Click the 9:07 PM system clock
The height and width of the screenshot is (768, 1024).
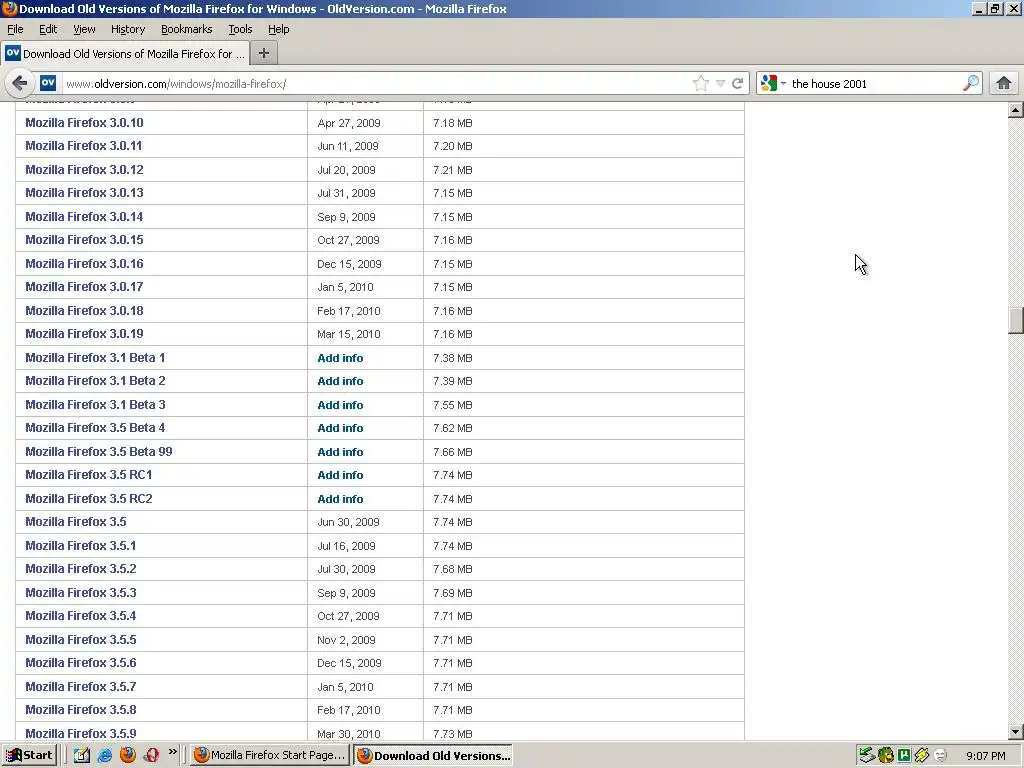click(985, 756)
